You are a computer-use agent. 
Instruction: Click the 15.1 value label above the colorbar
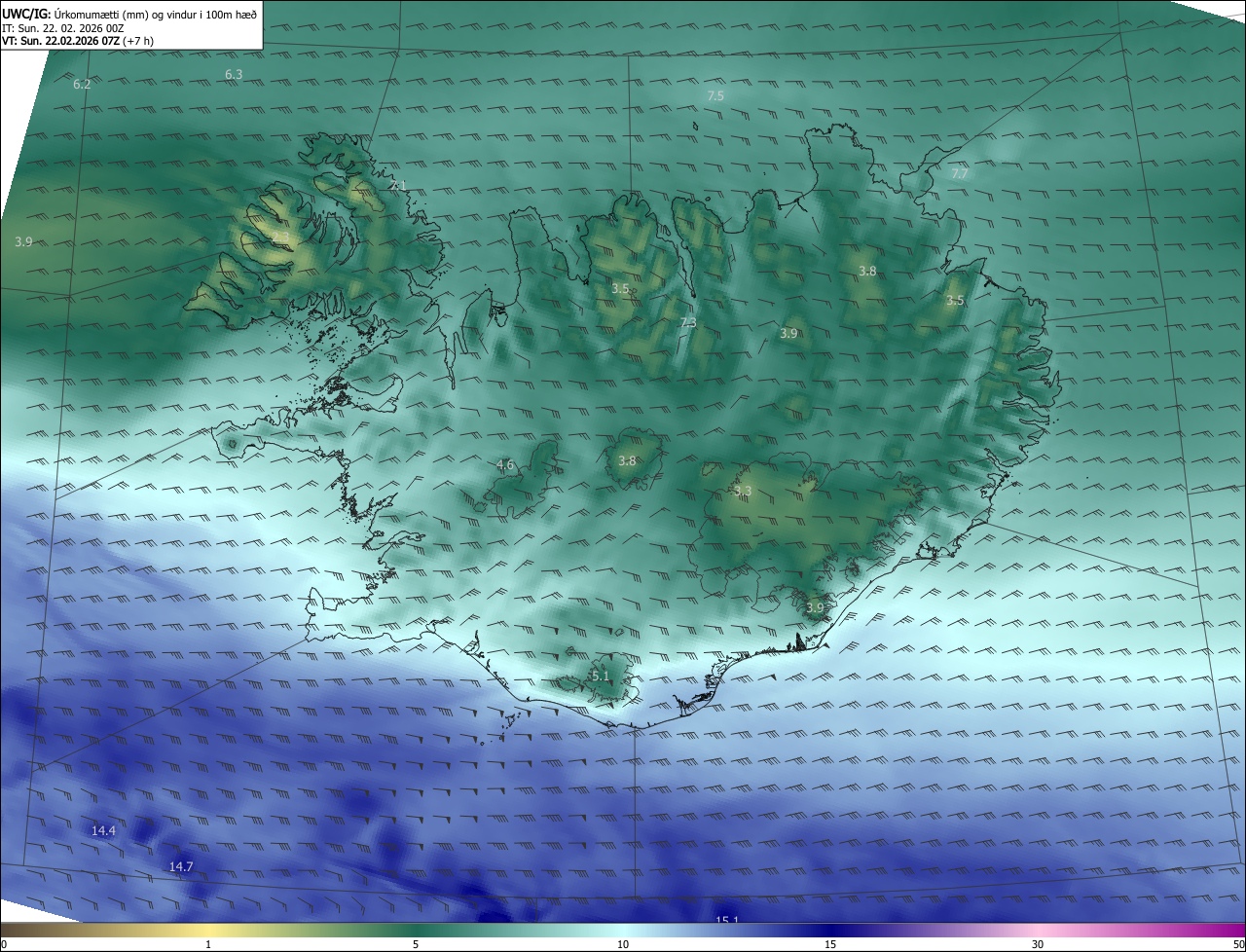coord(727,919)
